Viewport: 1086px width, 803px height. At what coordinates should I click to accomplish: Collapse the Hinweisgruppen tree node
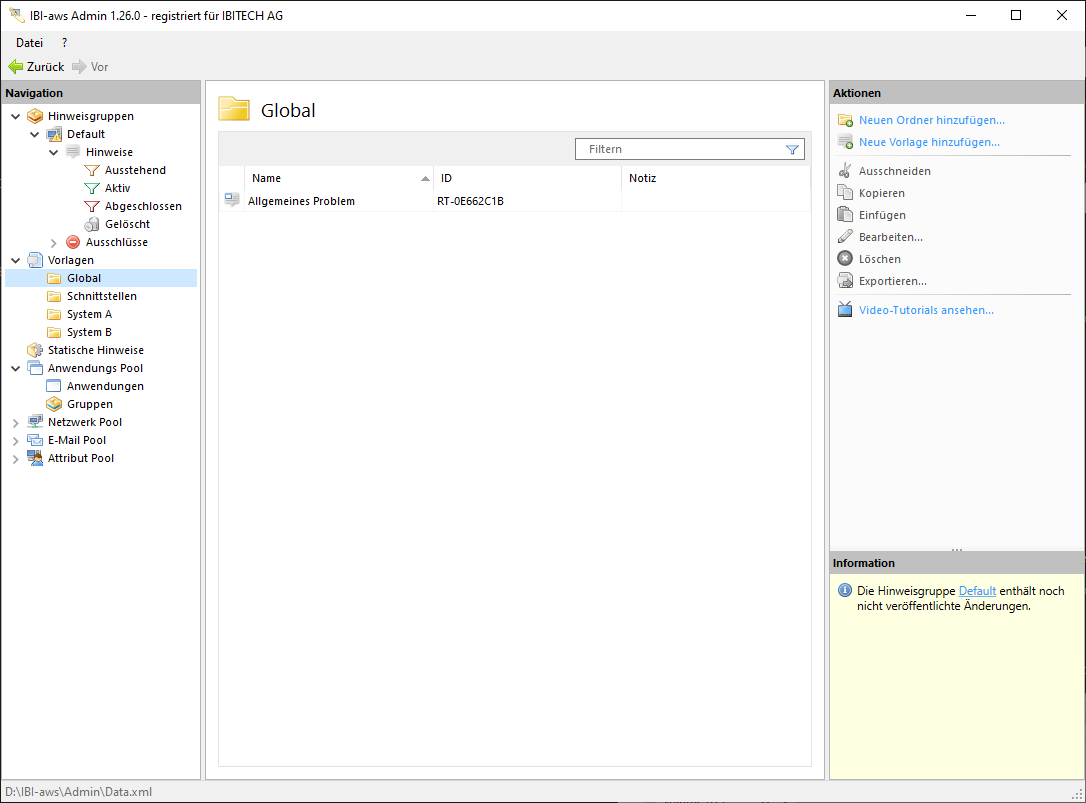point(16,117)
